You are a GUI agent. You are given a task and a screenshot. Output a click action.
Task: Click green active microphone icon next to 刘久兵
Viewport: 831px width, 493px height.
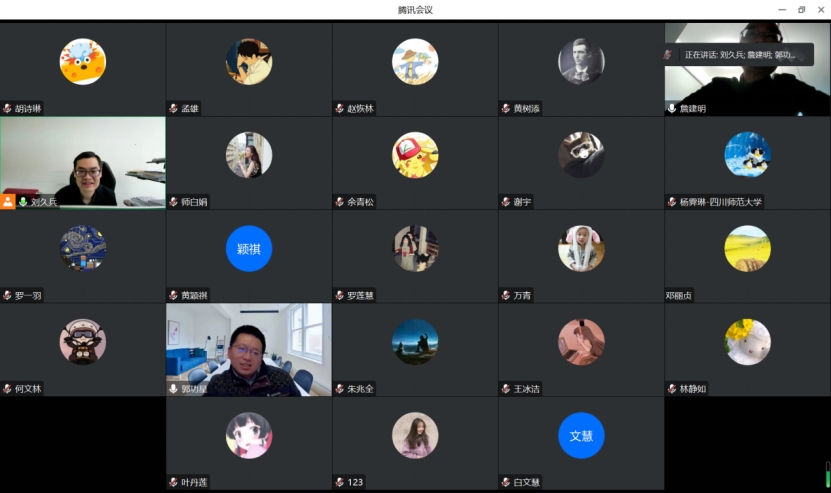(x=22, y=202)
